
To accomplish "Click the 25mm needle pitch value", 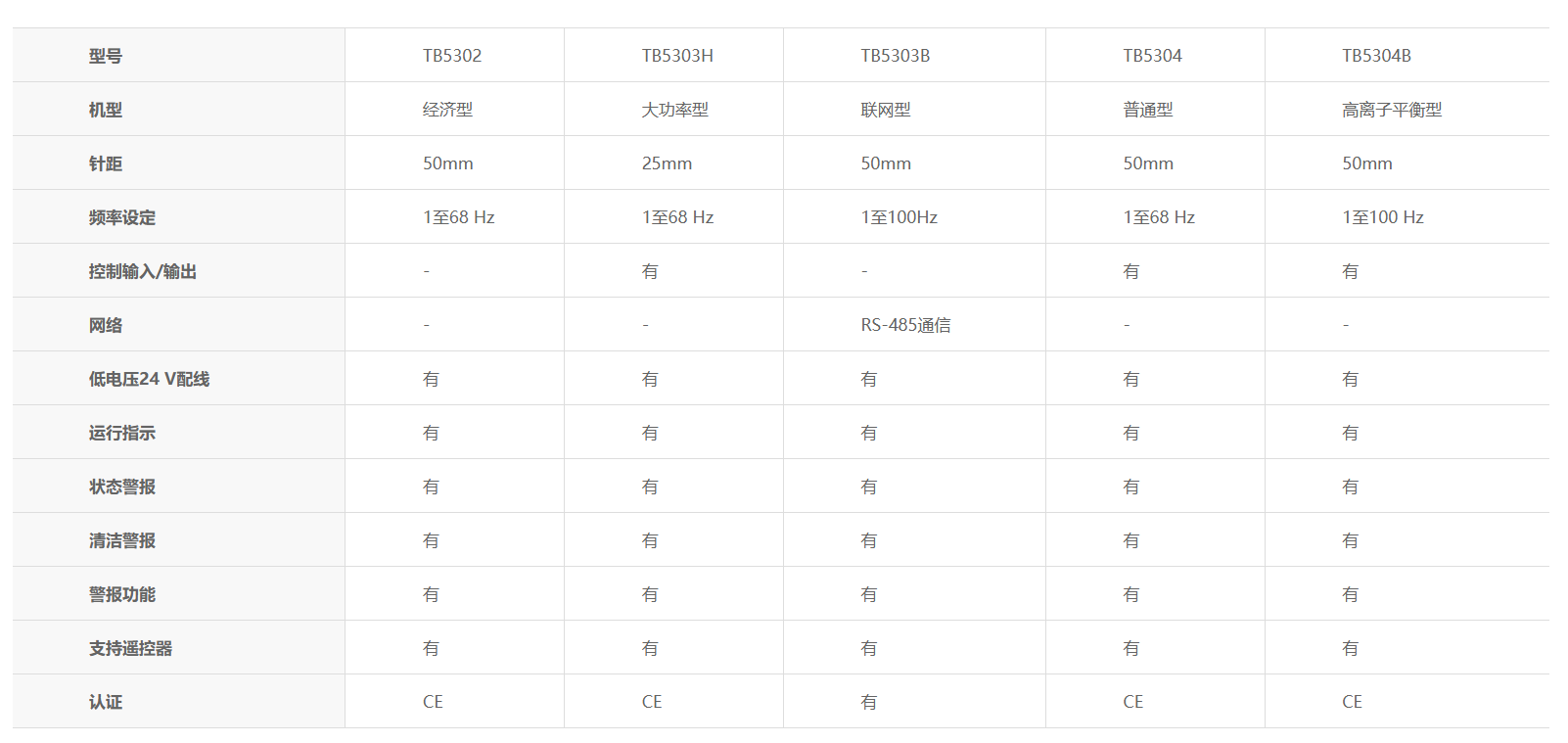I will tap(667, 163).
